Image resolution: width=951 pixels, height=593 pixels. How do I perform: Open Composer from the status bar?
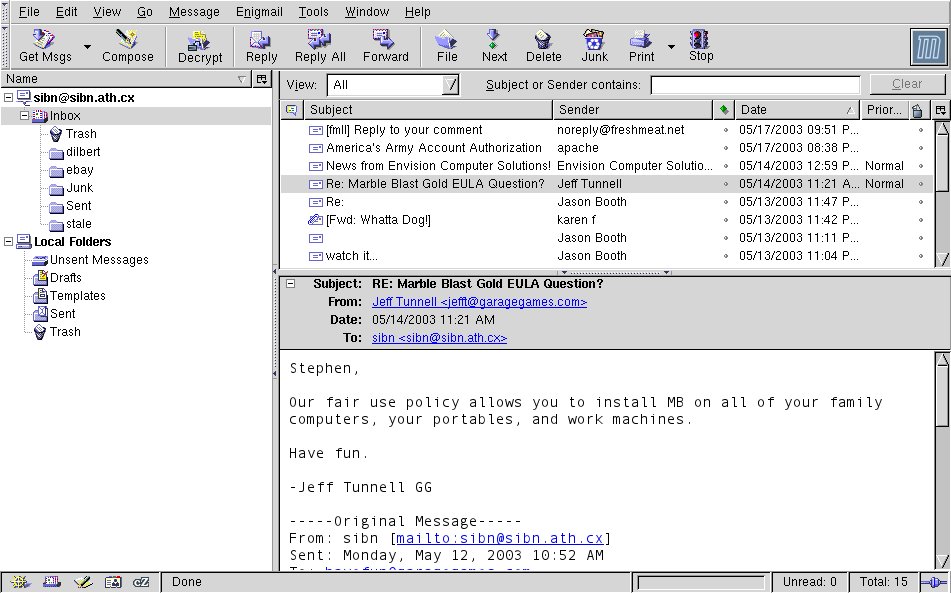click(83, 582)
